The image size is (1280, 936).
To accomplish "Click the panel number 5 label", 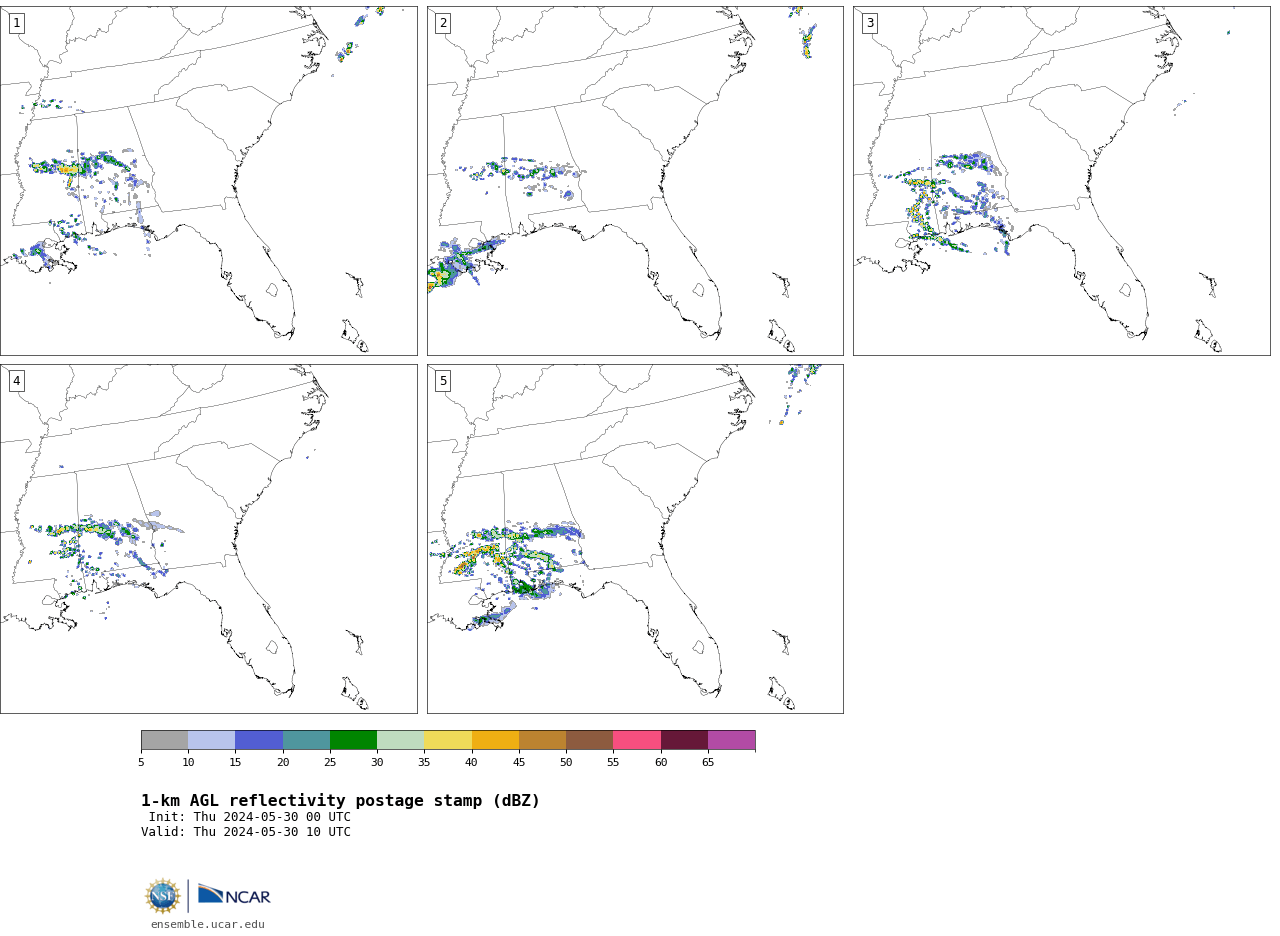I will click(x=443, y=381).
